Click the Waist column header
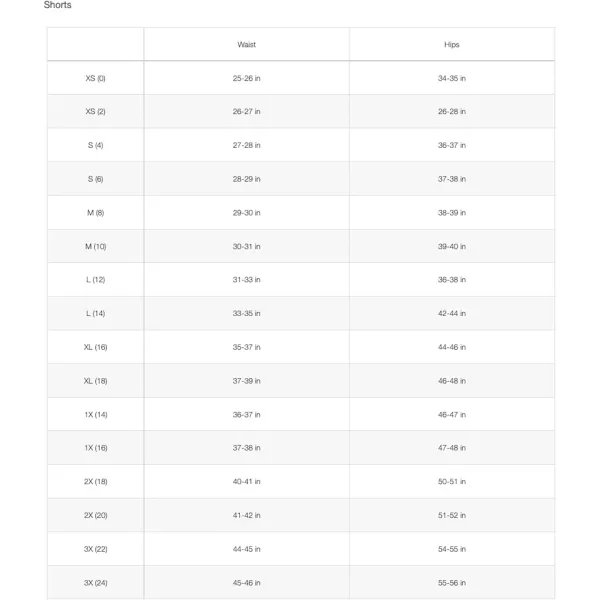The image size is (600, 600). (x=246, y=45)
